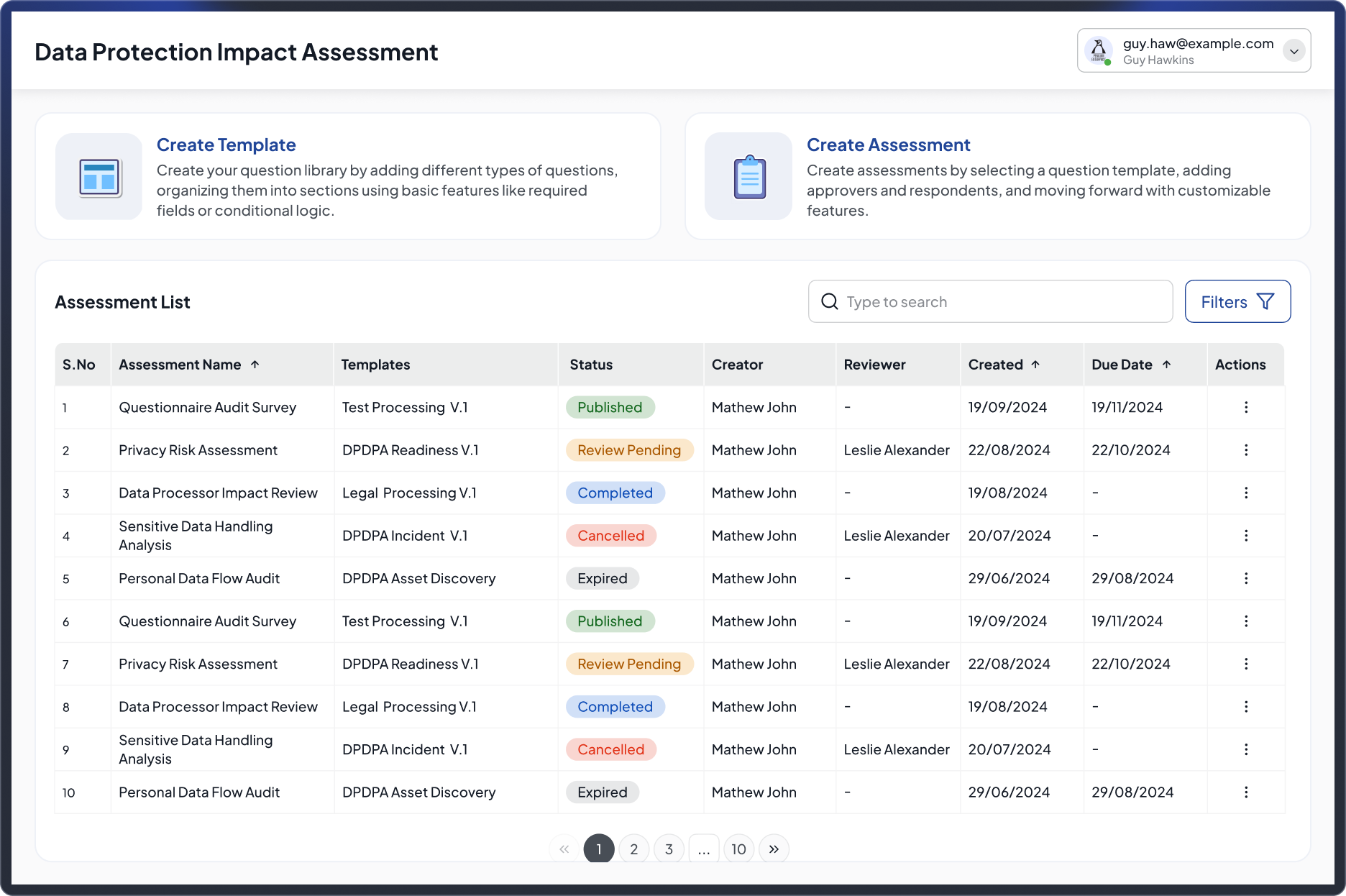The width and height of the screenshot is (1346, 896).
Task: Click Guy Hawkins profile avatar
Action: click(x=1099, y=50)
